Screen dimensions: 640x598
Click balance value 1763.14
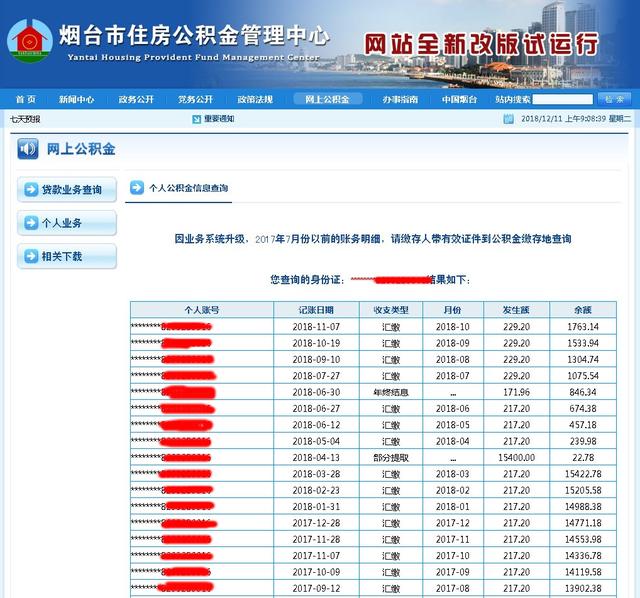(583, 327)
